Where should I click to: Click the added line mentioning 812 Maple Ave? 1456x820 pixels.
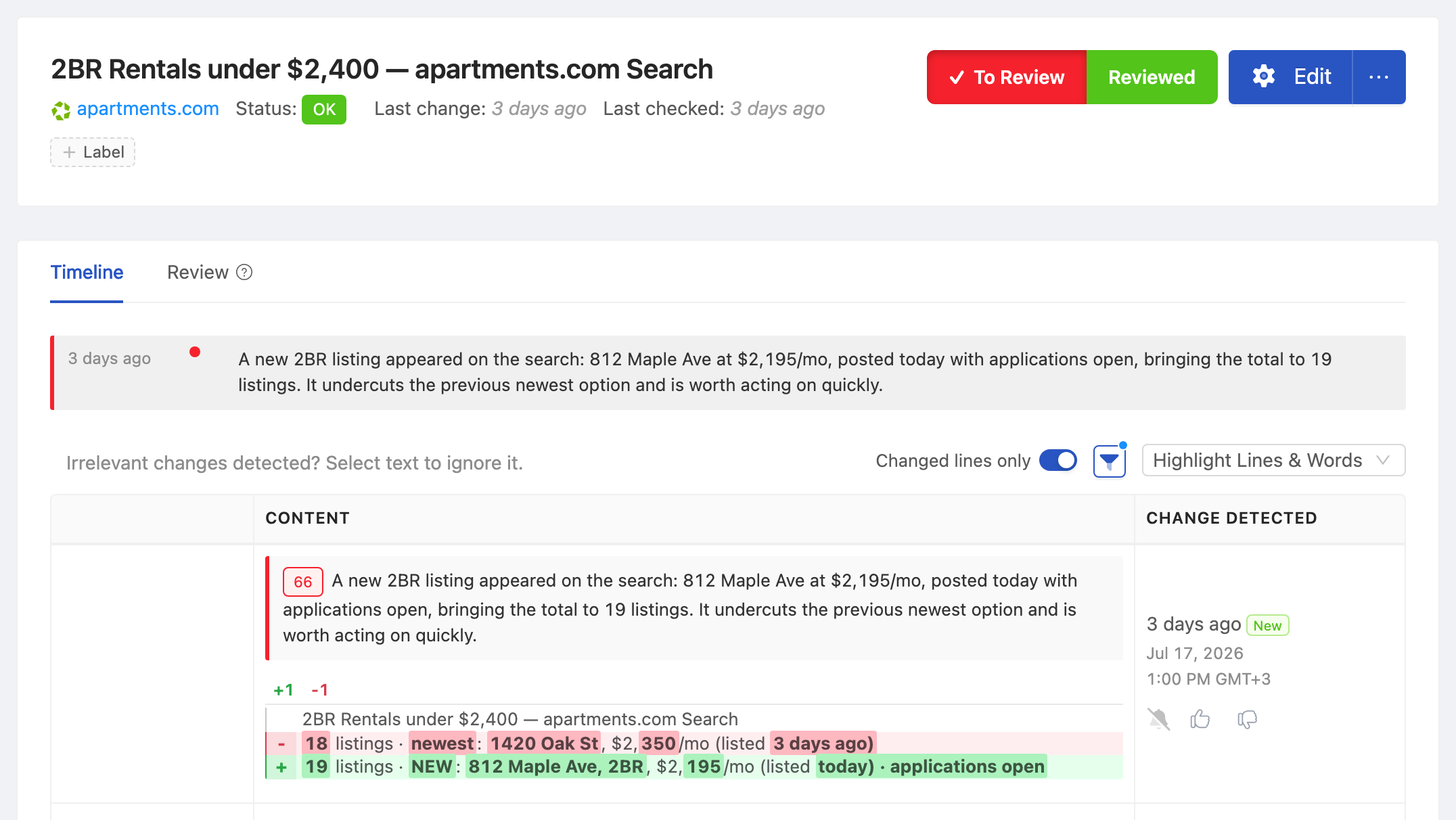(694, 767)
